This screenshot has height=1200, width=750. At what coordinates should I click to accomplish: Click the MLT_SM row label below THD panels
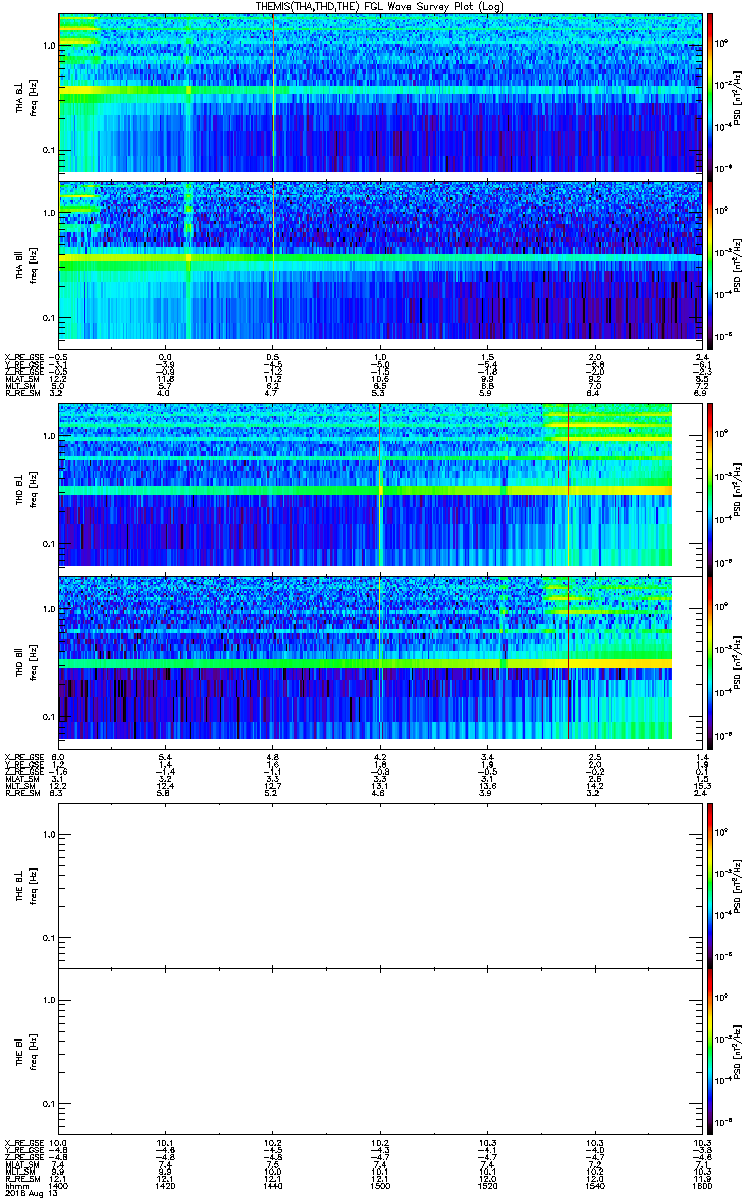tap(18, 787)
